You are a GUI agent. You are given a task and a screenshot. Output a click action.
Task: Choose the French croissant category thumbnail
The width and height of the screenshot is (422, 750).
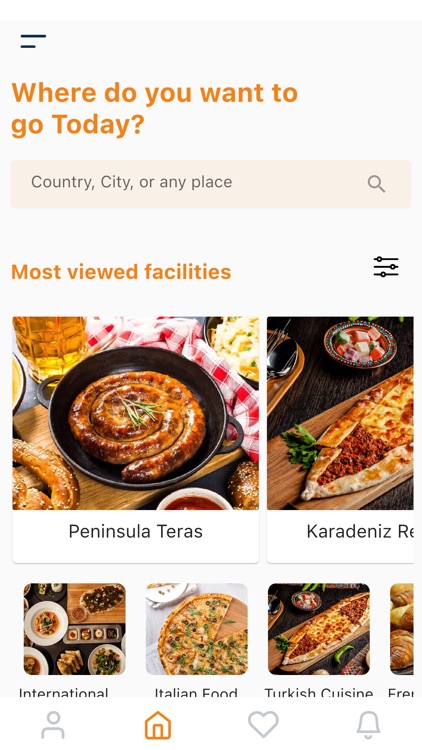[x=401, y=629]
